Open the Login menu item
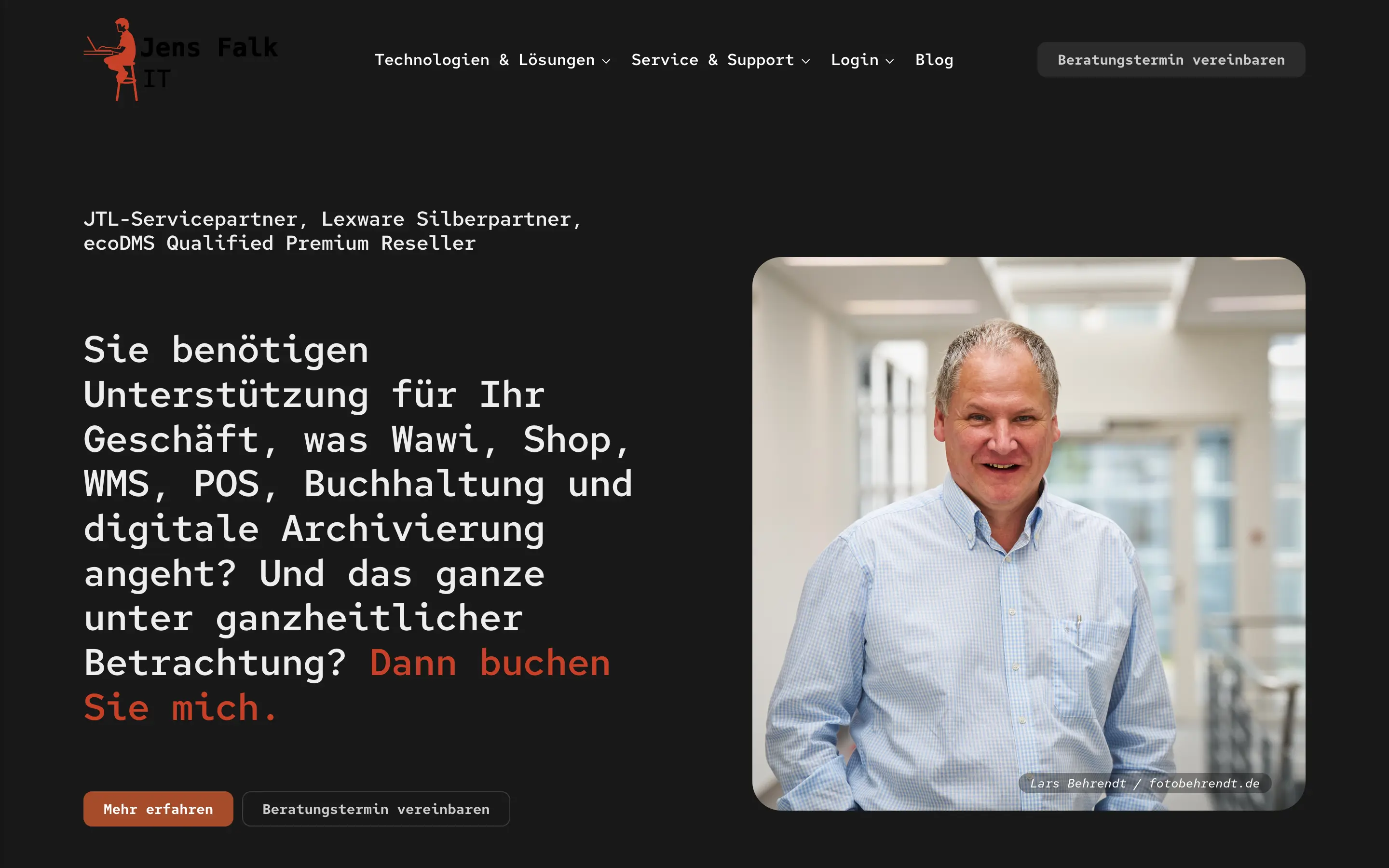This screenshot has width=1389, height=868. [x=855, y=60]
